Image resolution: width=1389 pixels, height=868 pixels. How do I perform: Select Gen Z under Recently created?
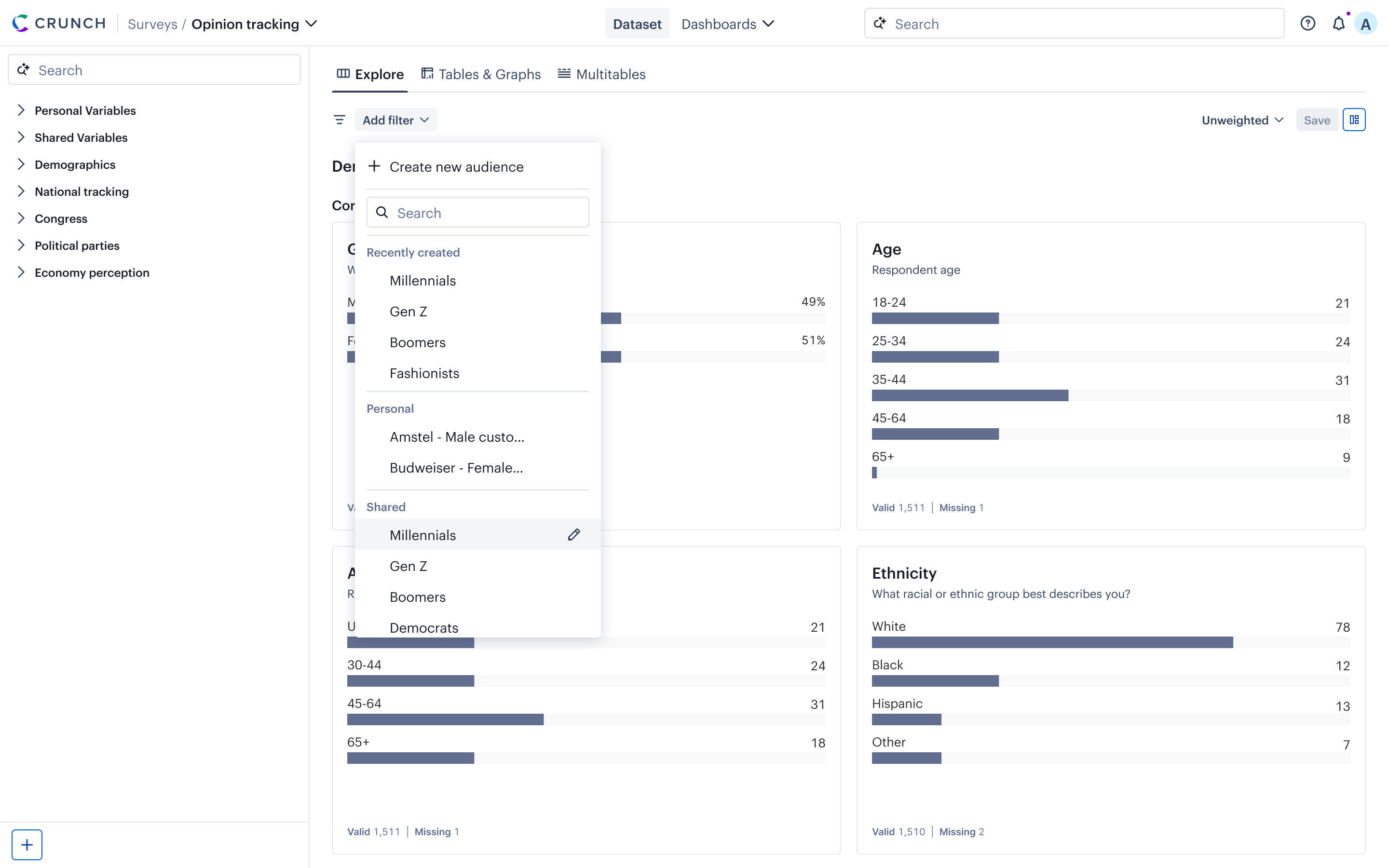click(x=408, y=311)
